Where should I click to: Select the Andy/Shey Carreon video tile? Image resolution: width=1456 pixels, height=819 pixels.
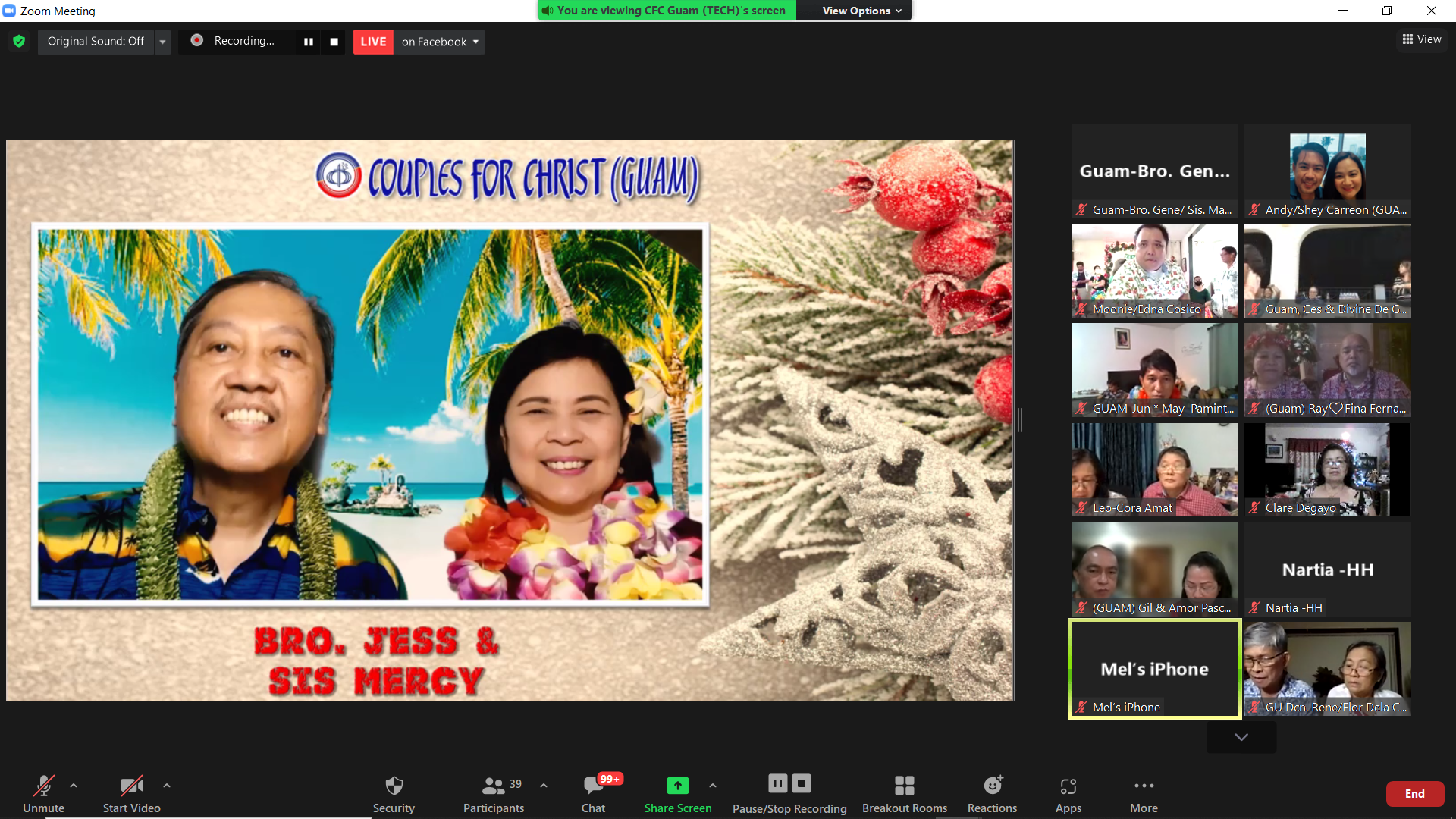tap(1328, 171)
